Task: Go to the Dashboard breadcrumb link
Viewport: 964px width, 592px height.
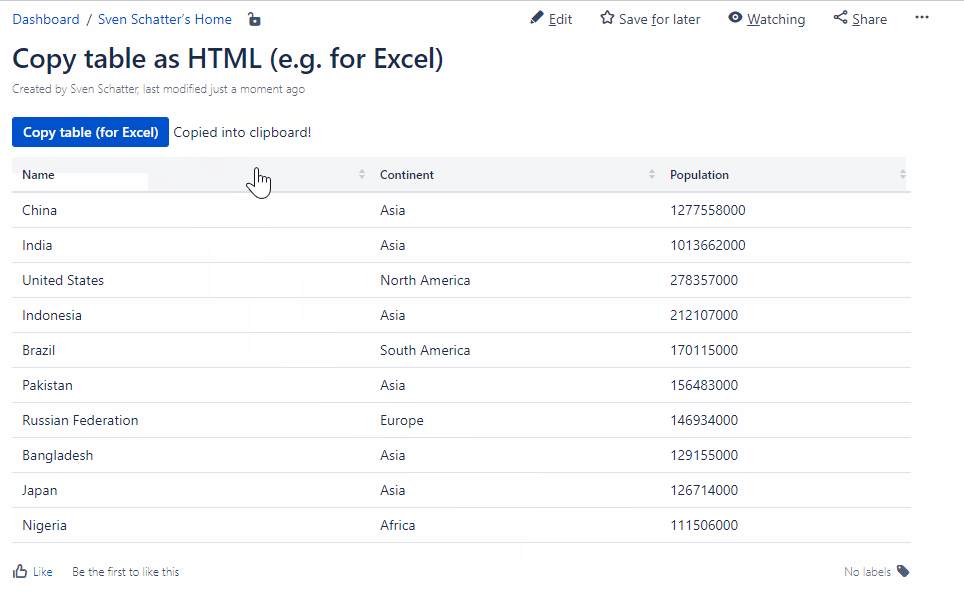Action: tap(46, 19)
